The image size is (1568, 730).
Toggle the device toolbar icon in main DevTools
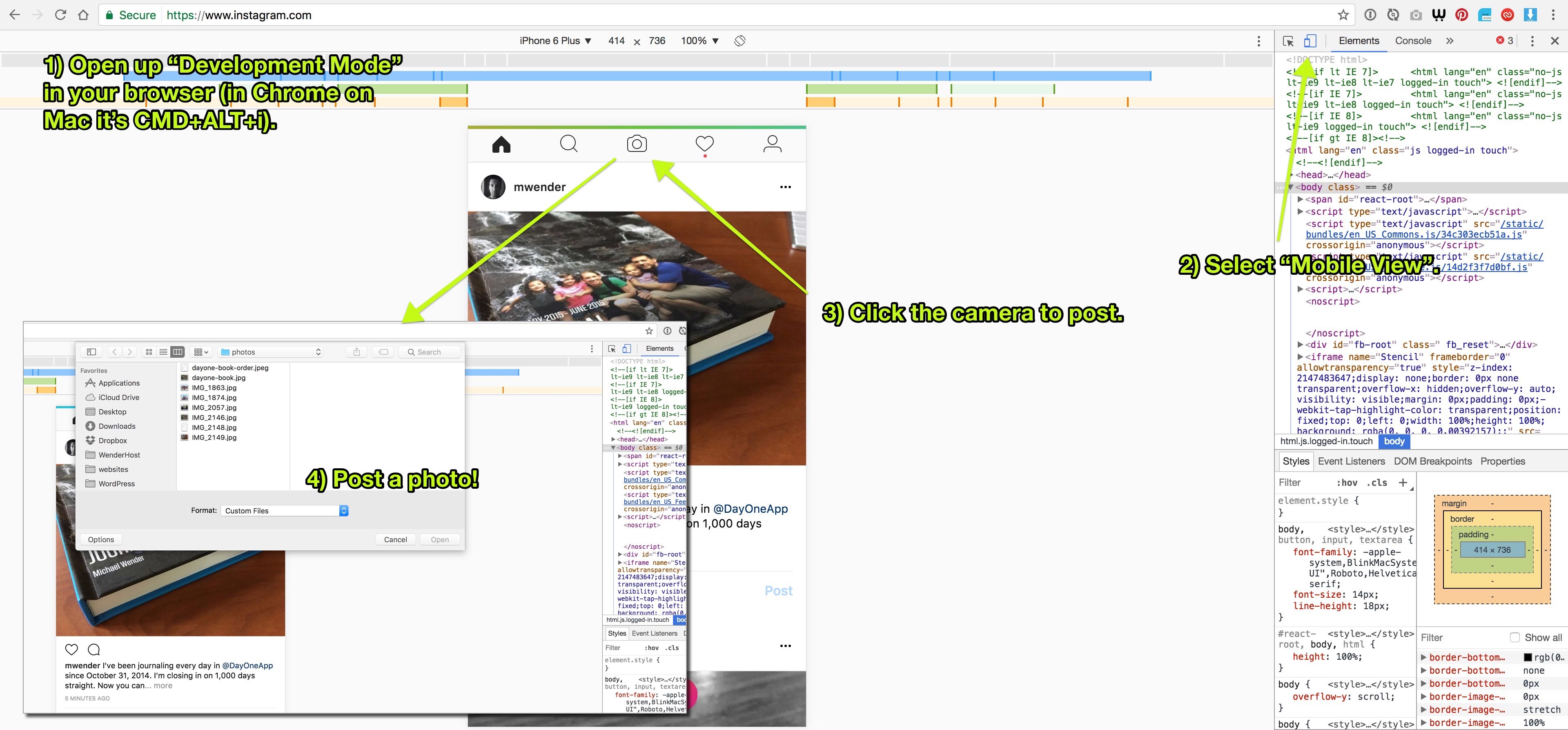(1310, 41)
